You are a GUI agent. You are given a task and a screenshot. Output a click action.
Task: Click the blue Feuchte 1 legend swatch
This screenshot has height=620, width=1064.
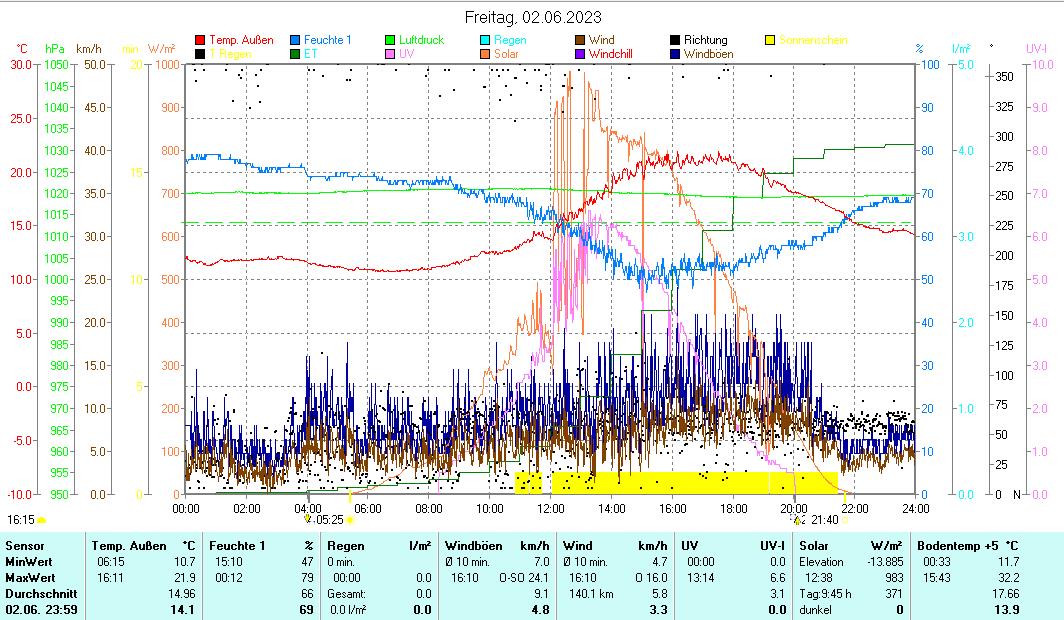295,40
